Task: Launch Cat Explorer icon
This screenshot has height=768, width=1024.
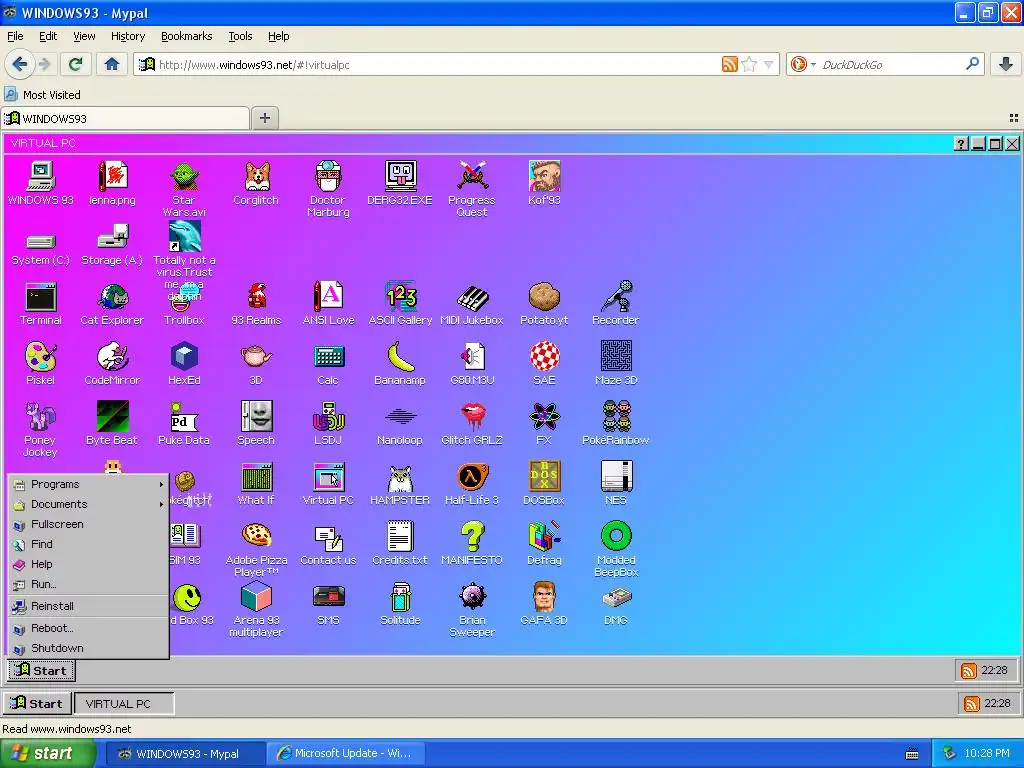Action: coord(112,304)
